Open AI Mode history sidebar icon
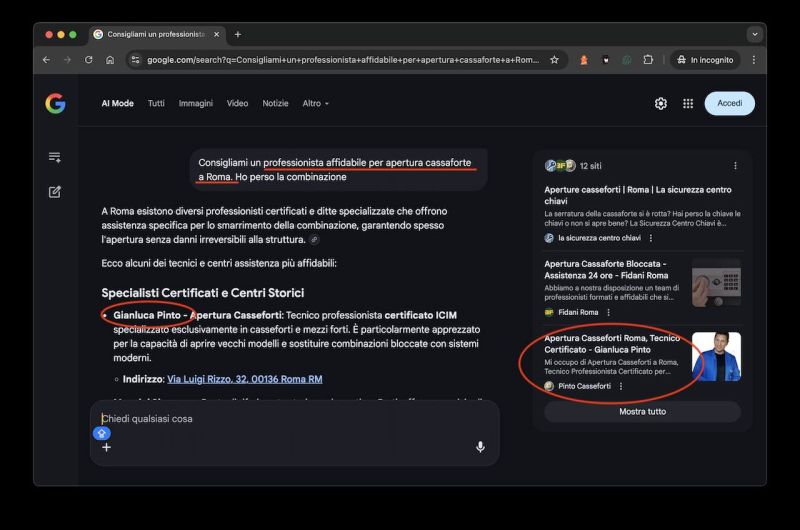Viewport: 800px width, 530px height. click(x=55, y=157)
